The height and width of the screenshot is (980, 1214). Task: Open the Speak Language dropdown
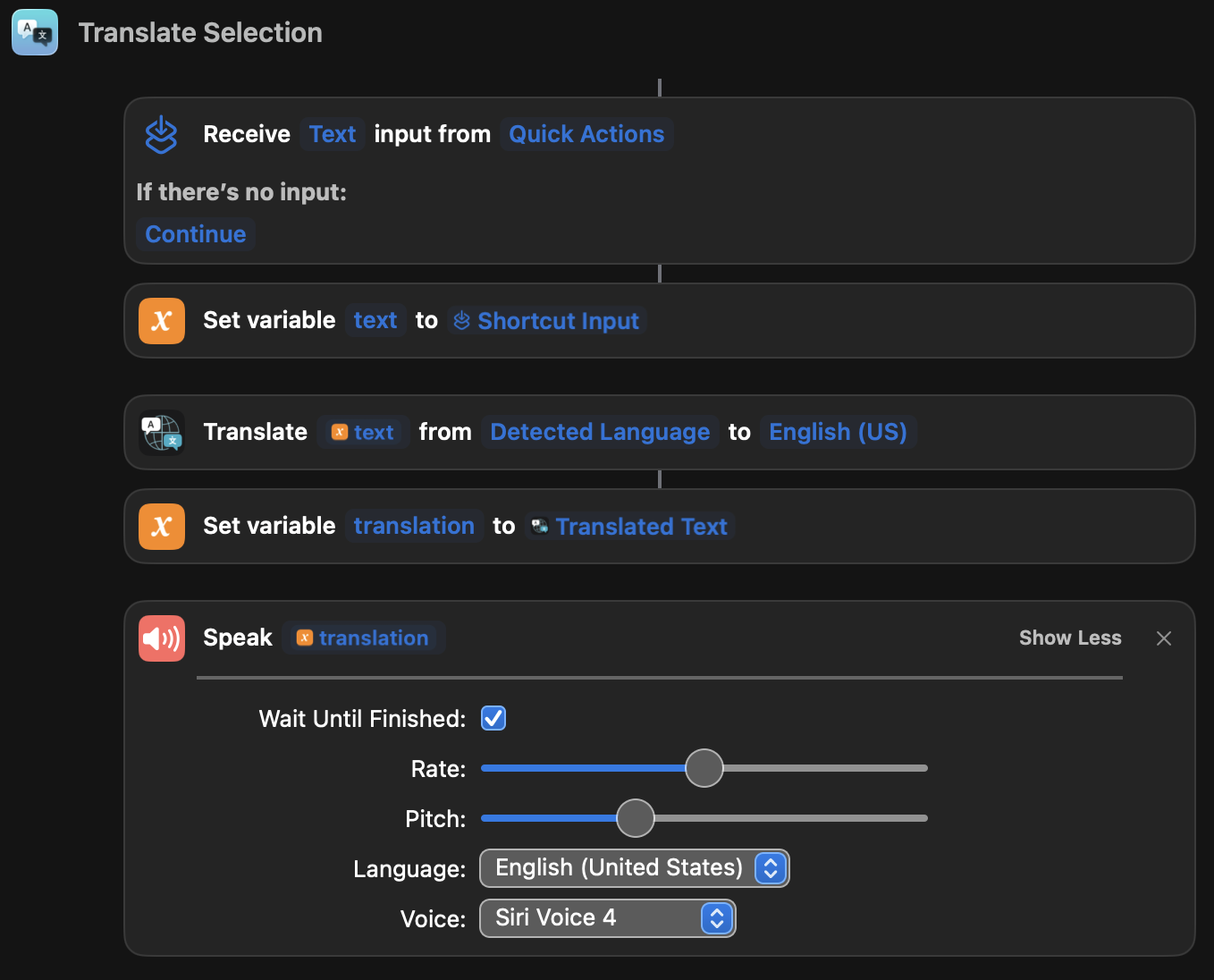634,868
